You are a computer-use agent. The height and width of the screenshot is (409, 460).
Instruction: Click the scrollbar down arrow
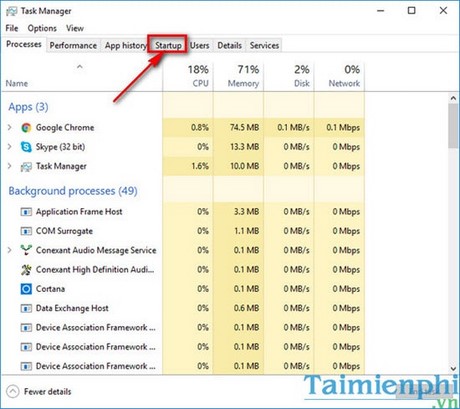click(453, 369)
